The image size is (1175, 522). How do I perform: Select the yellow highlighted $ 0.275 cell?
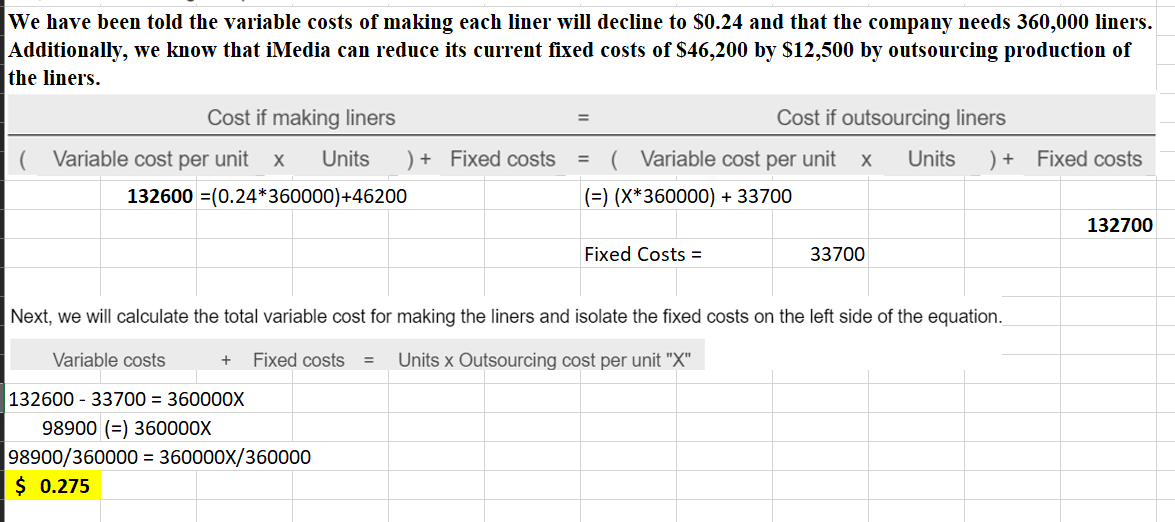point(53,487)
